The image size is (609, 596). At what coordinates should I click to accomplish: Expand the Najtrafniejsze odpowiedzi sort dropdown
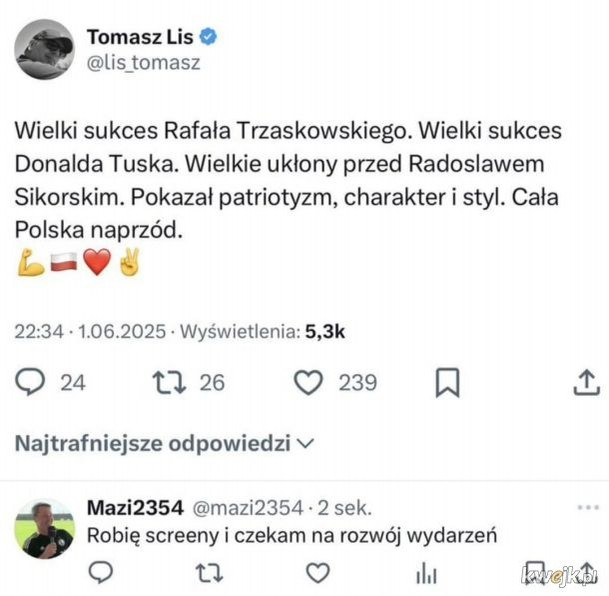(x=164, y=443)
